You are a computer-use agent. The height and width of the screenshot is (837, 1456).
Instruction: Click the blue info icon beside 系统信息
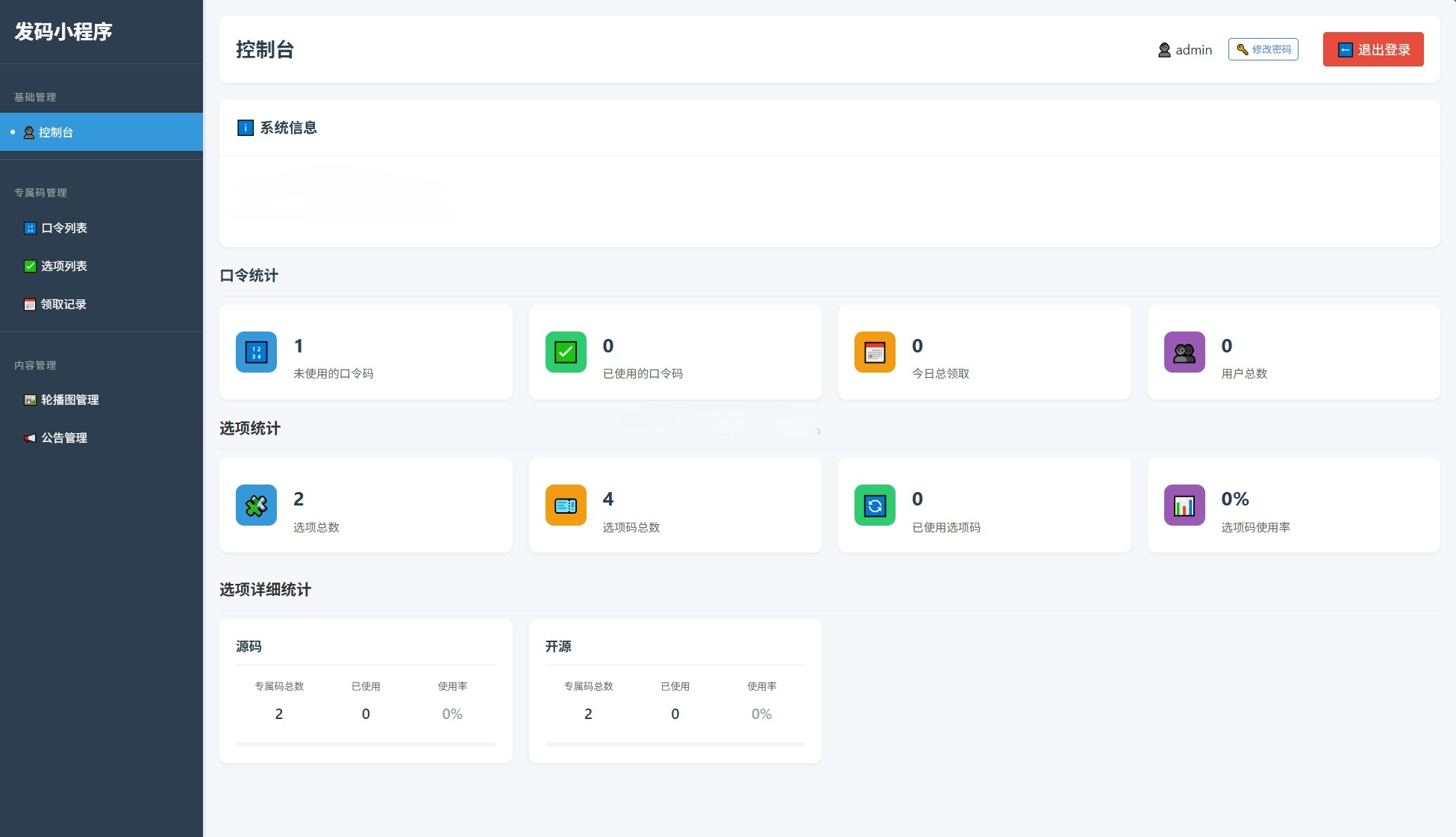click(245, 128)
